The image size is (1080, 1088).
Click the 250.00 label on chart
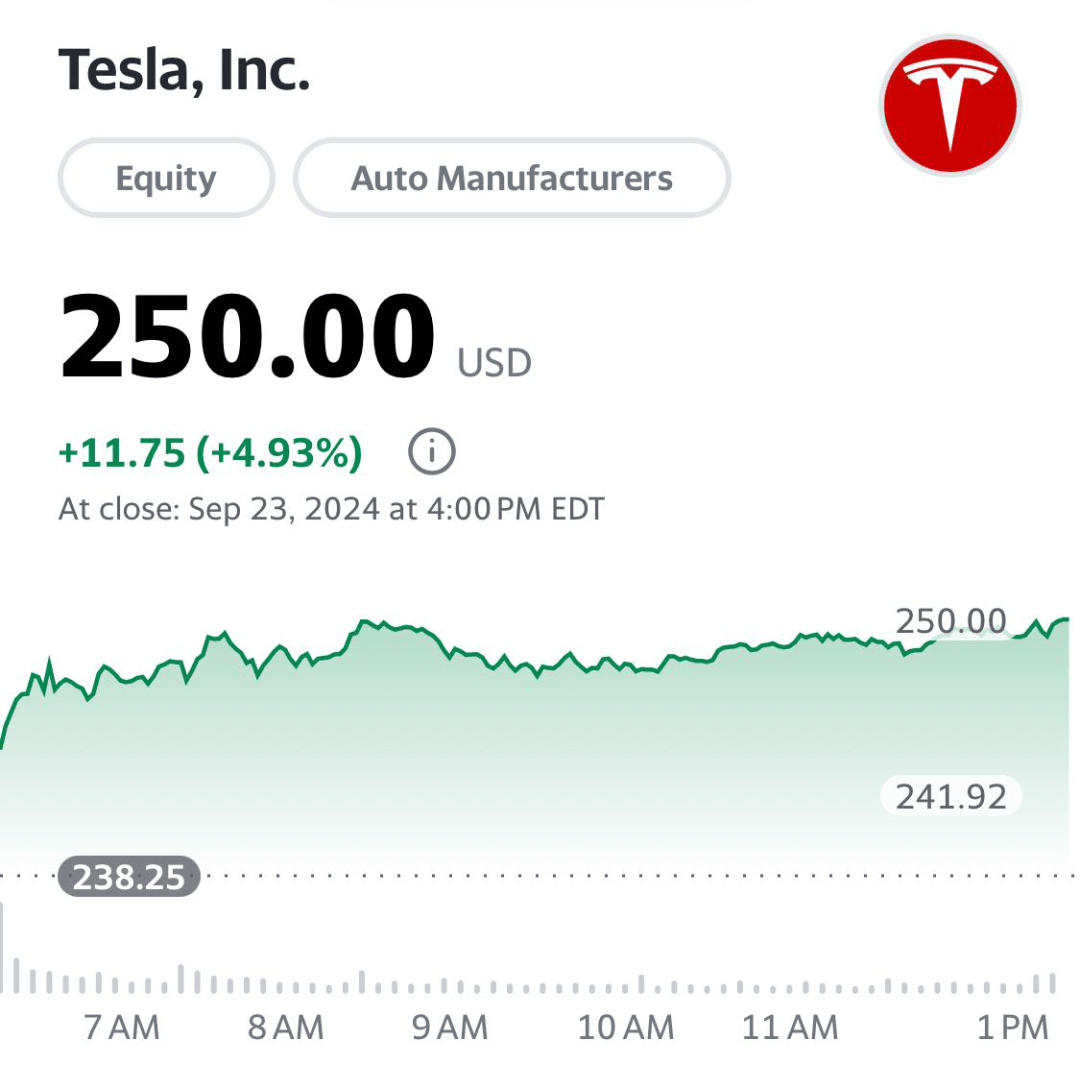click(x=951, y=620)
